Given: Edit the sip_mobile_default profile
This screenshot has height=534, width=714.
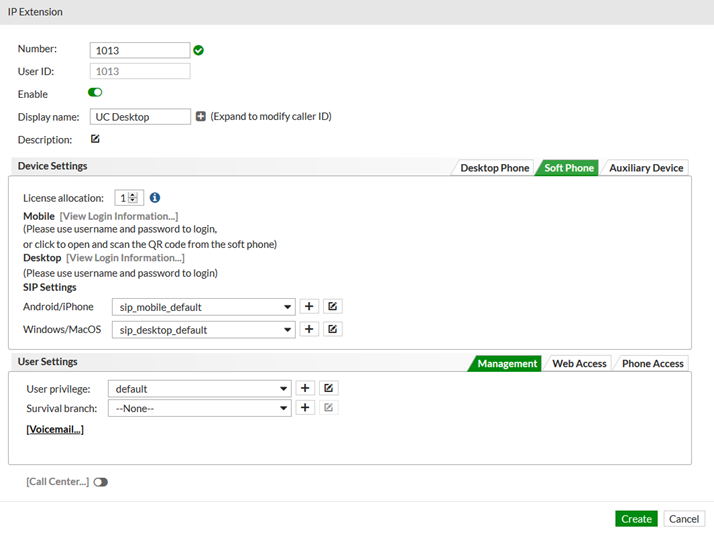Looking at the screenshot, I should click(x=333, y=307).
